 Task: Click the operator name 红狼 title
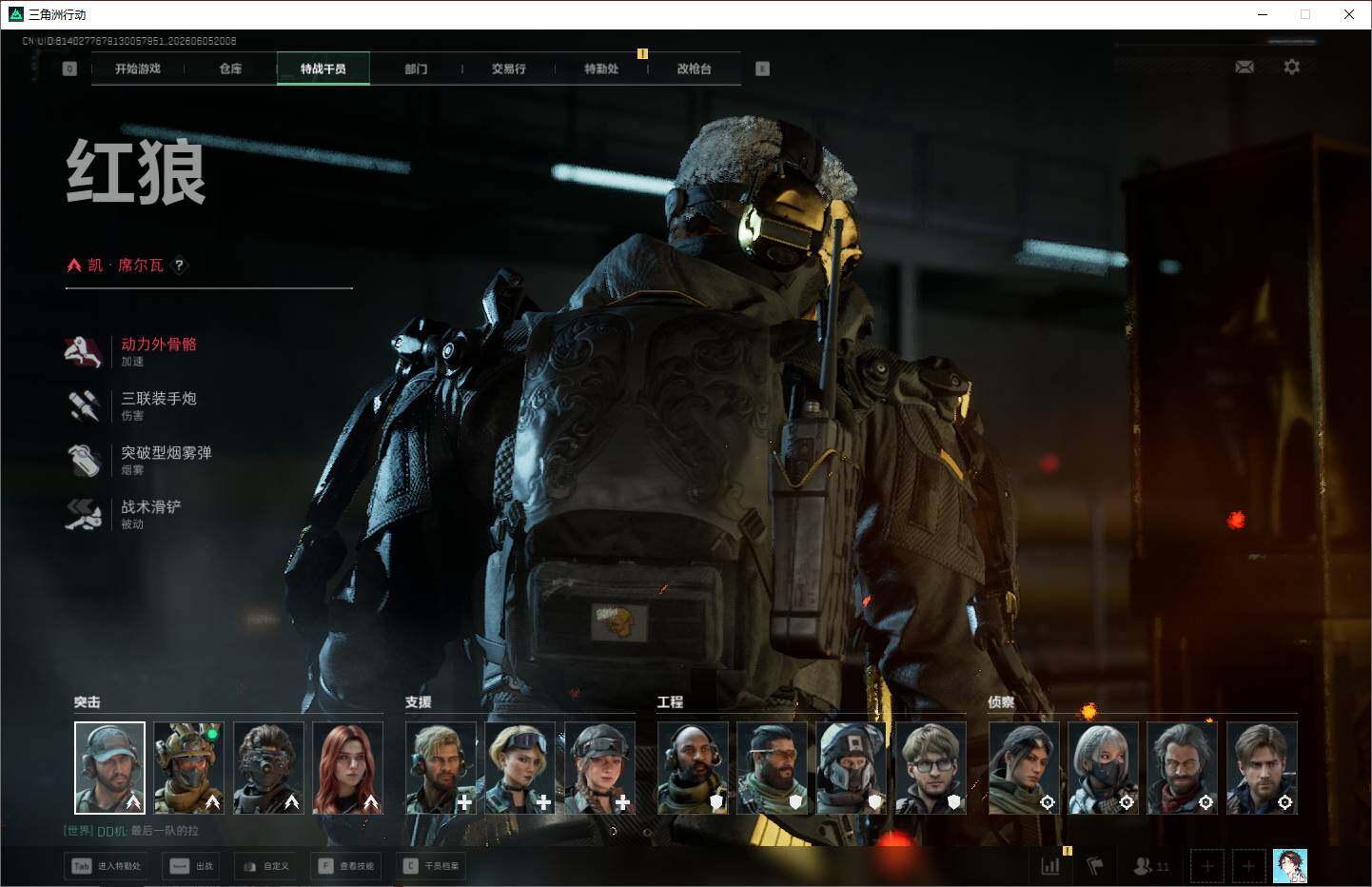[x=136, y=171]
